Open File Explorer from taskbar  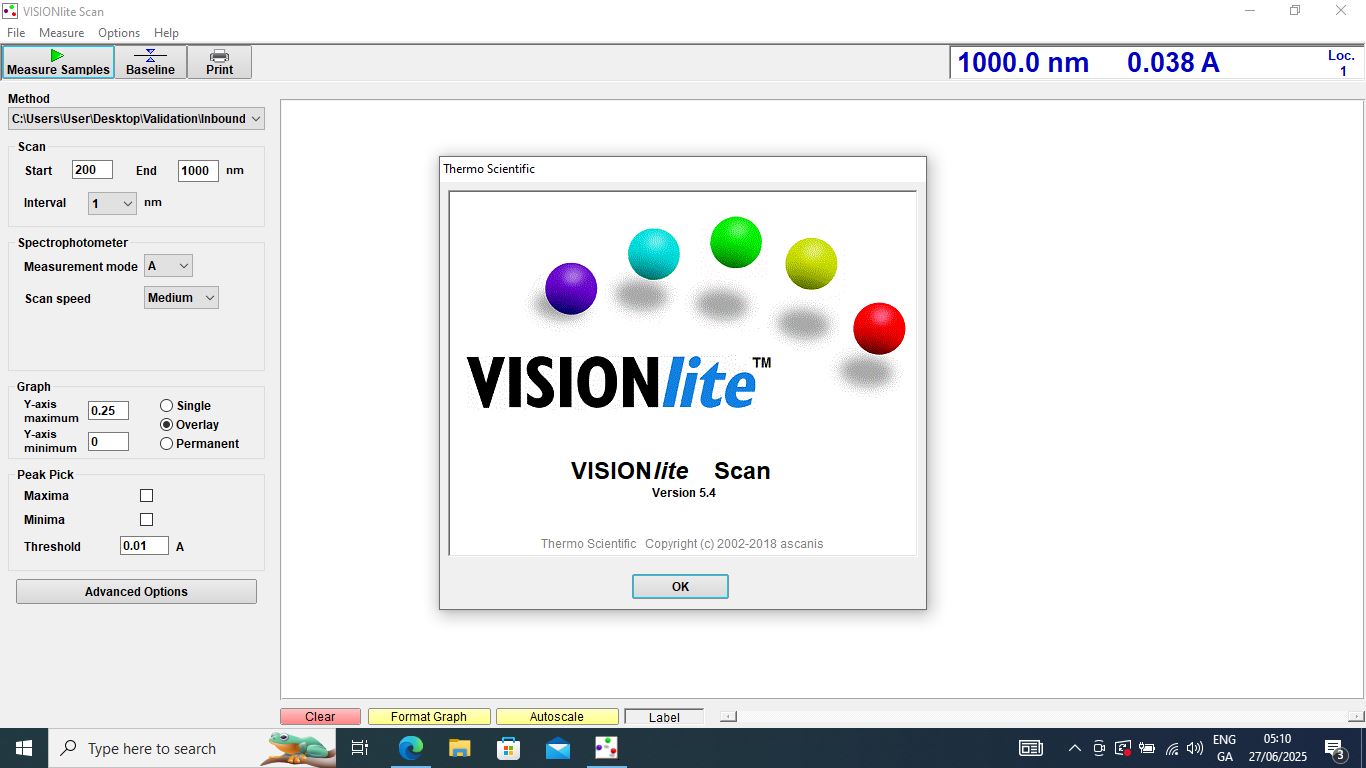pos(459,748)
